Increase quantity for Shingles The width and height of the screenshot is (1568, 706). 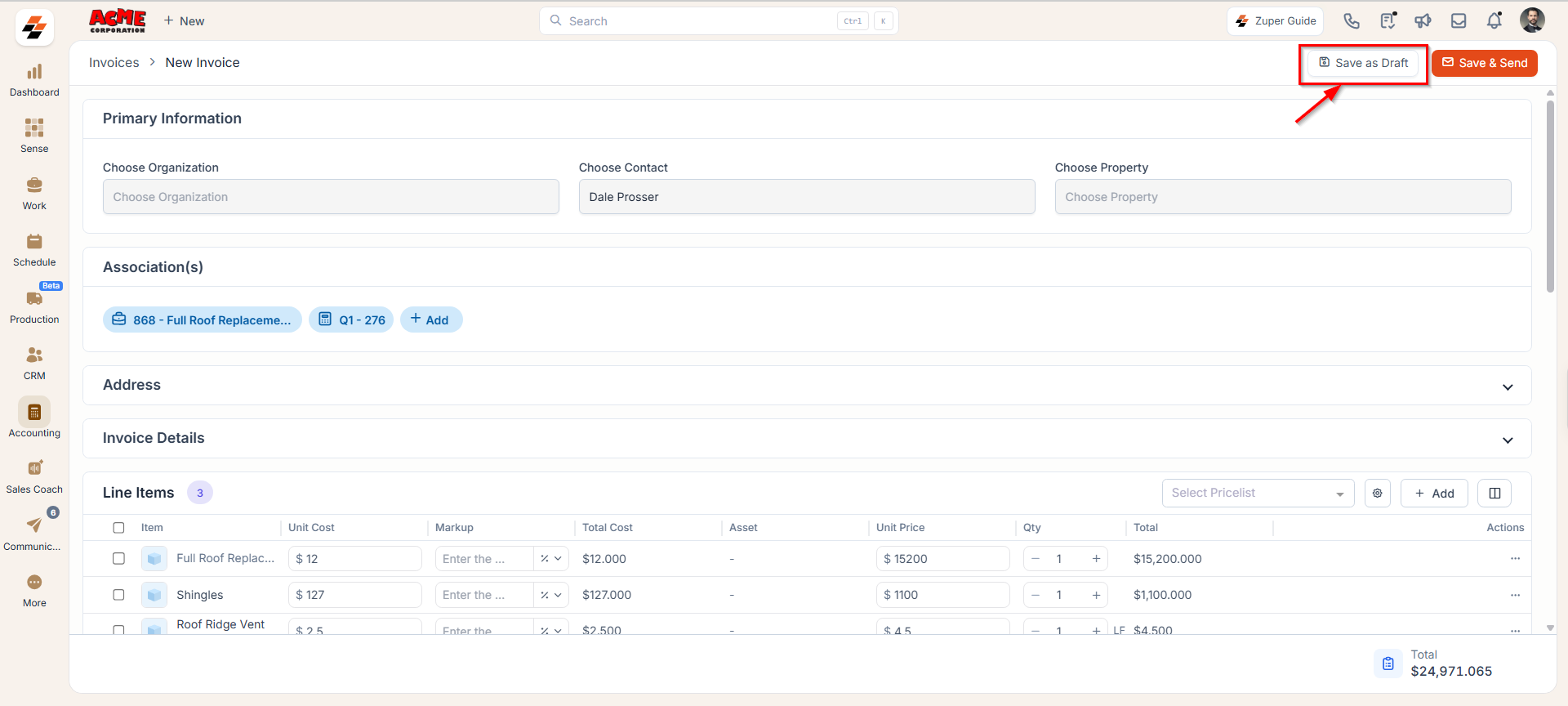point(1096,595)
